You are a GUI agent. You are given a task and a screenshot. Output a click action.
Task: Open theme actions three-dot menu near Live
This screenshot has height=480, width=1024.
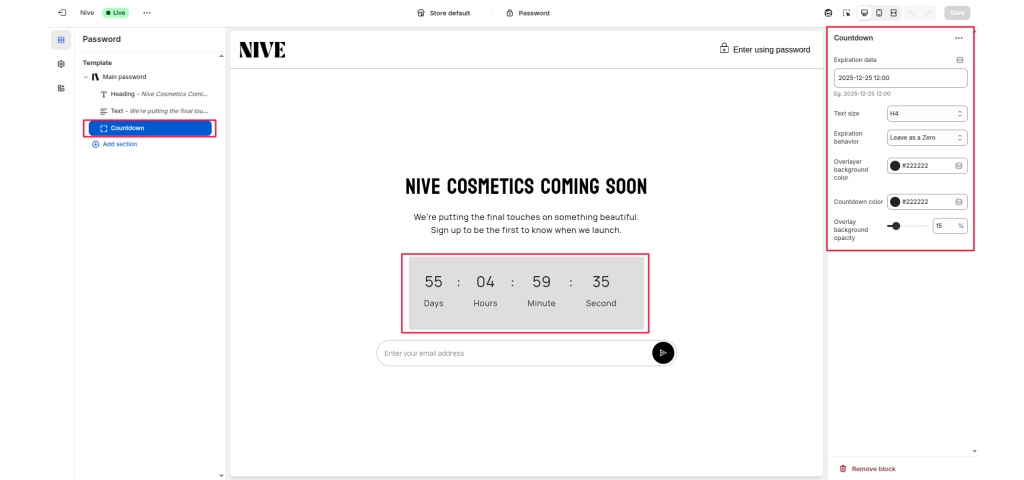click(147, 13)
